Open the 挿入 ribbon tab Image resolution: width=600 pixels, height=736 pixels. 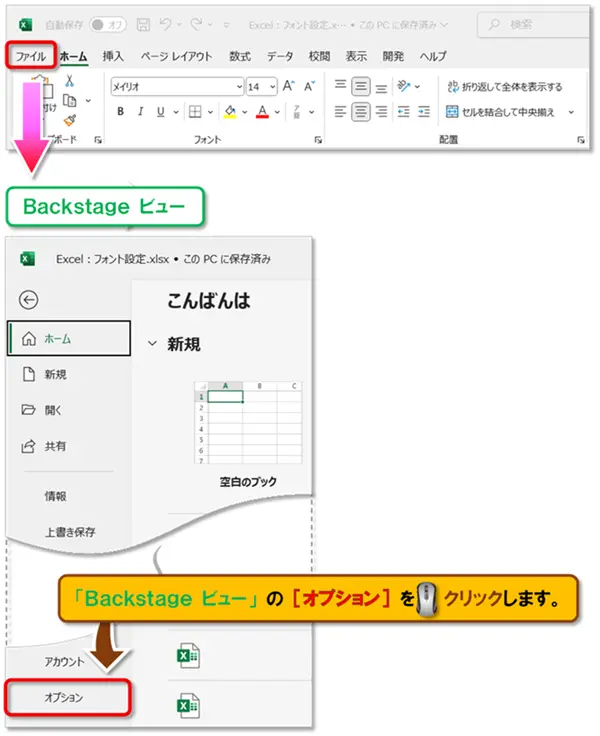[113, 56]
